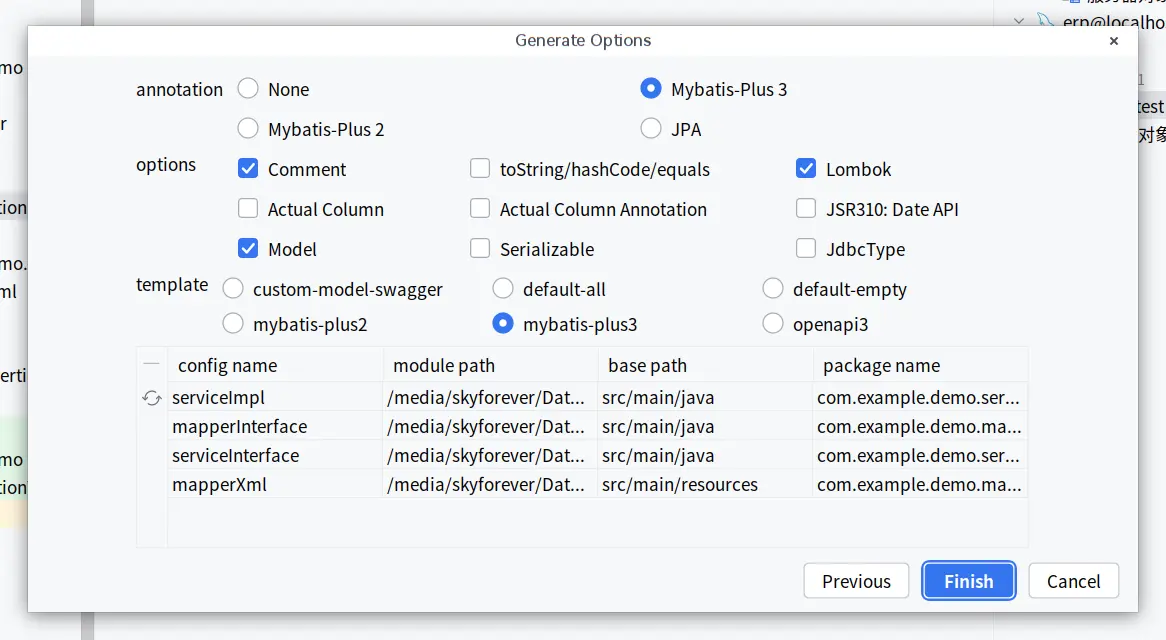Choose Mybatis-Plus 2 annotation

[248, 129]
